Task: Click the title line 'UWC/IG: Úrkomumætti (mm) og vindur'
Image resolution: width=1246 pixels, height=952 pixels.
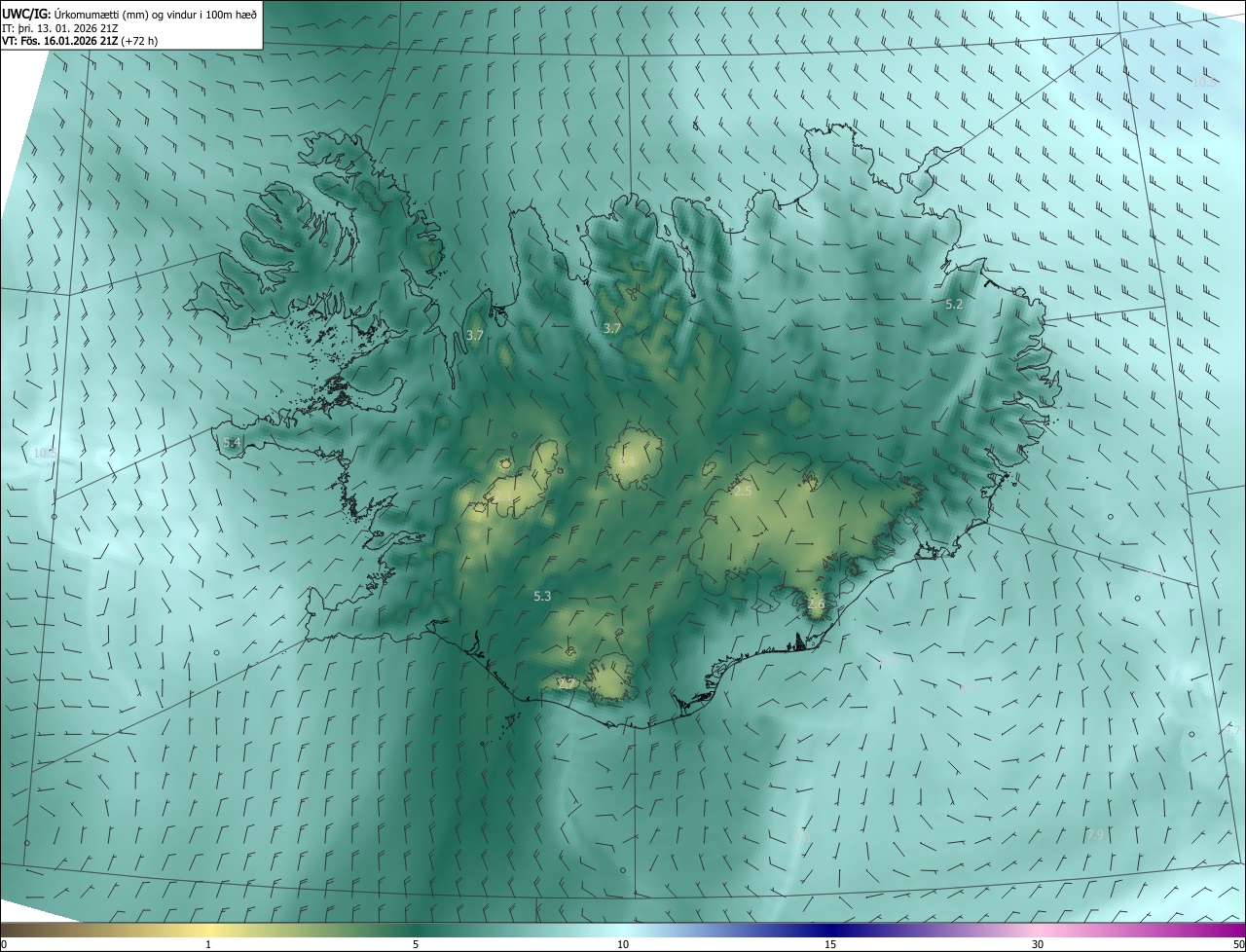Action: 129,14
